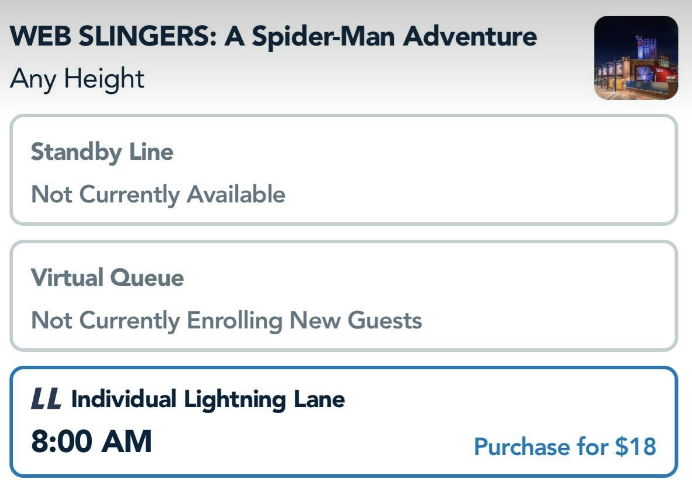Click the Standby Line heading
Image resolution: width=692 pixels, height=493 pixels.
point(102,152)
